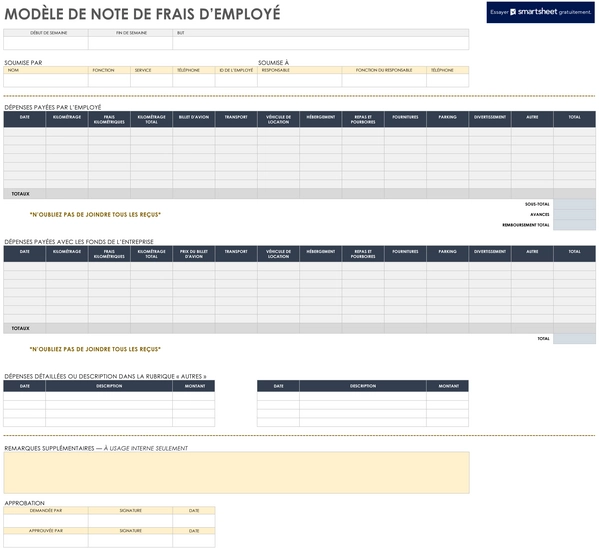Click FOURNITURES header in company funds table

(x=405, y=254)
